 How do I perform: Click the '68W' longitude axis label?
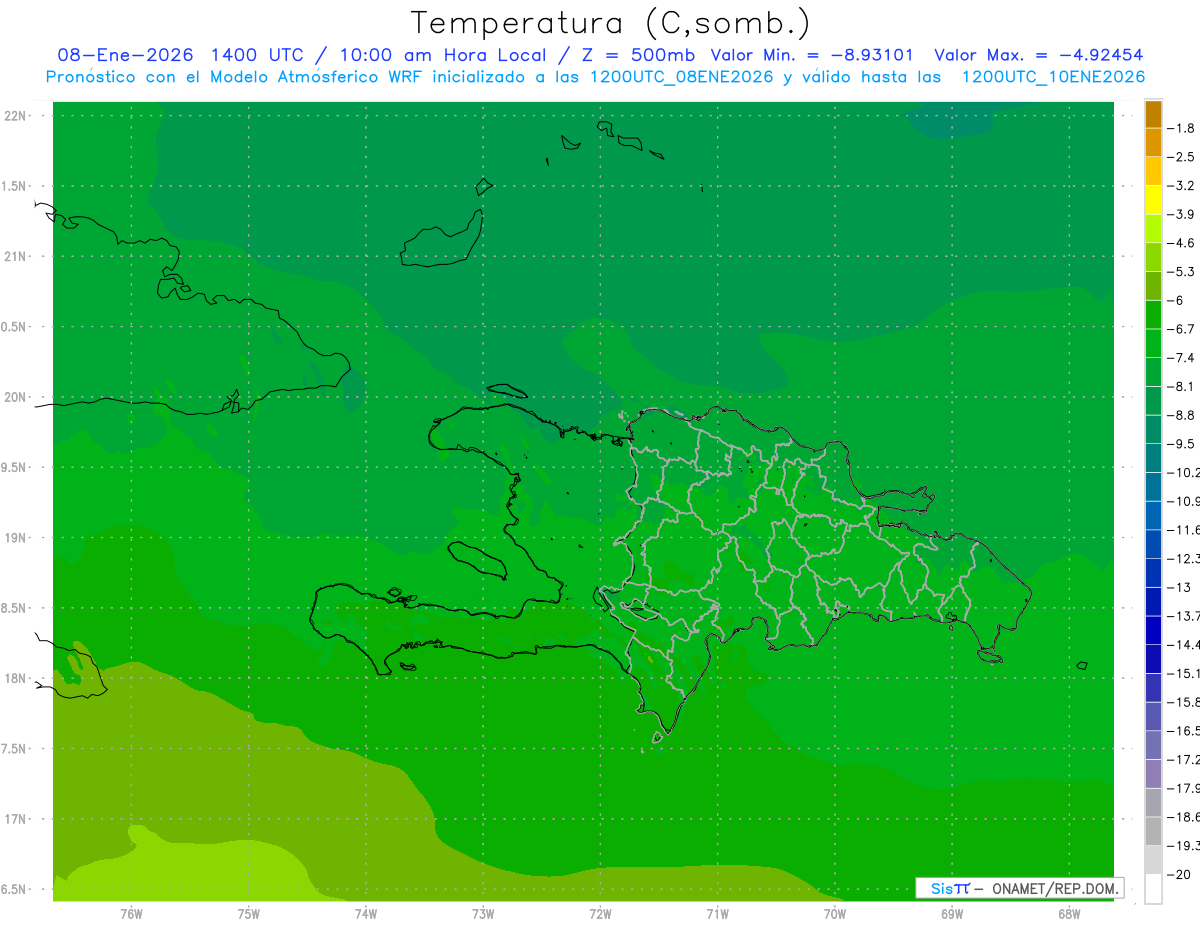click(x=1069, y=914)
